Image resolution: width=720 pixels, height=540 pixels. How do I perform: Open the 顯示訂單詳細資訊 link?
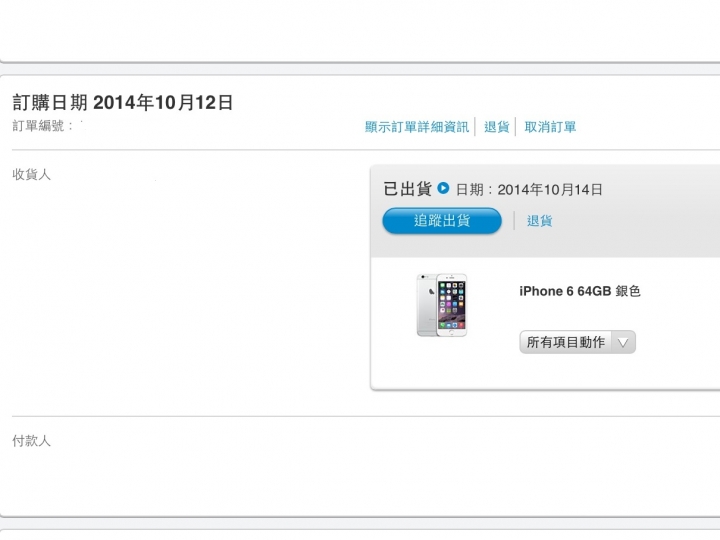[x=417, y=127]
